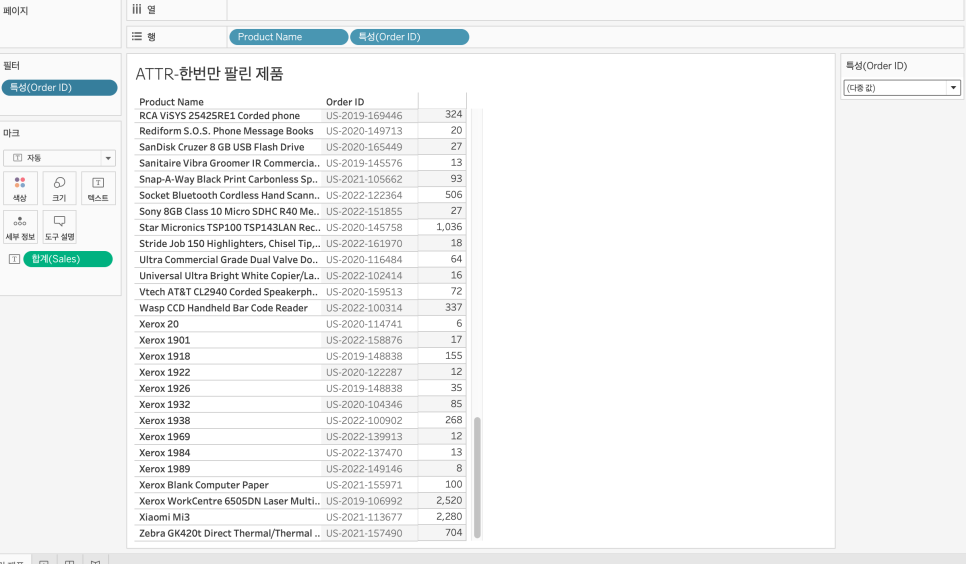The image size is (966, 564).
Task: Click the 필터 (Filters) shelf label
Action: pos(11,65)
